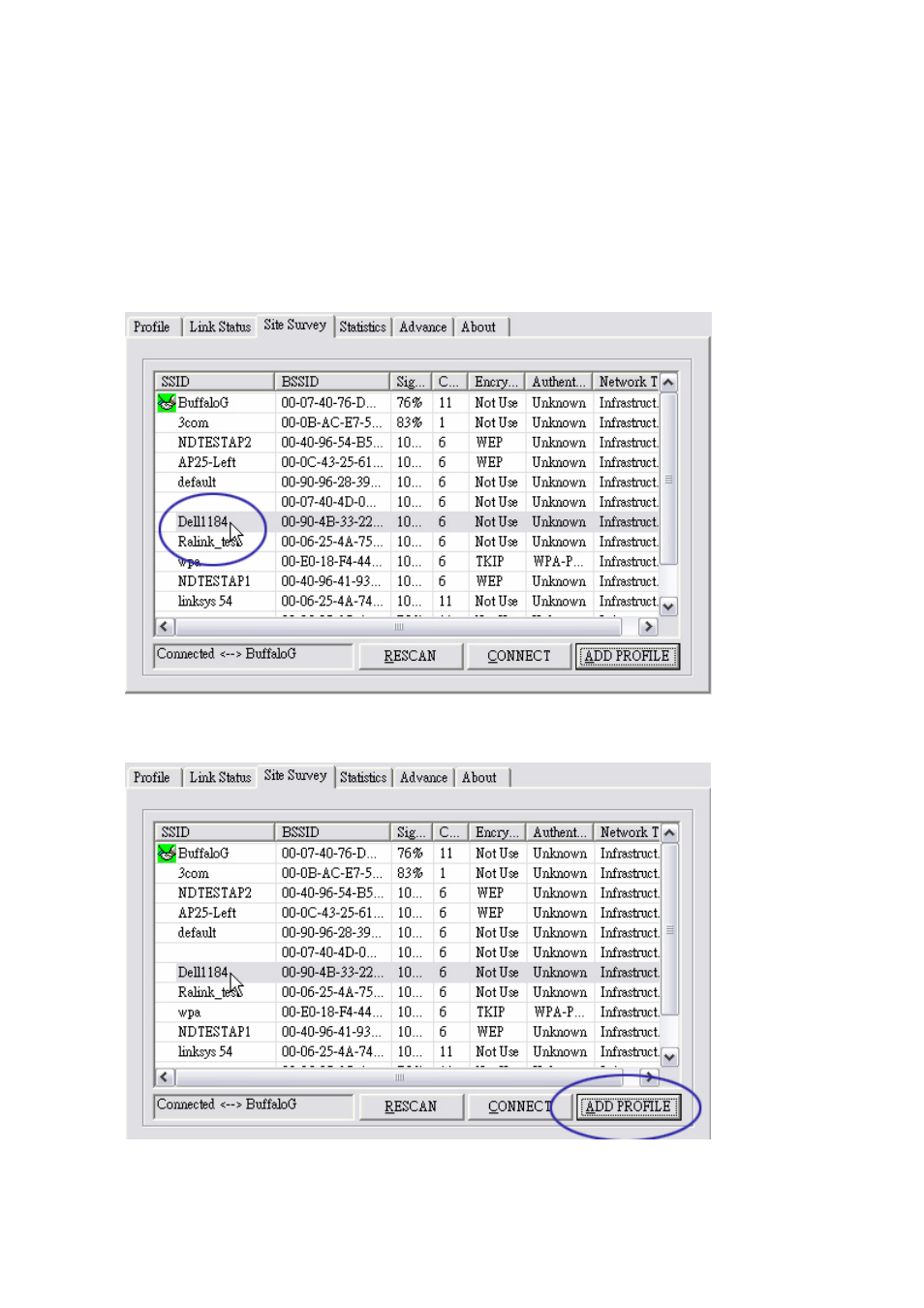Open the Link Status tab in lower dialog
The width and height of the screenshot is (924, 1308).
click(x=220, y=778)
